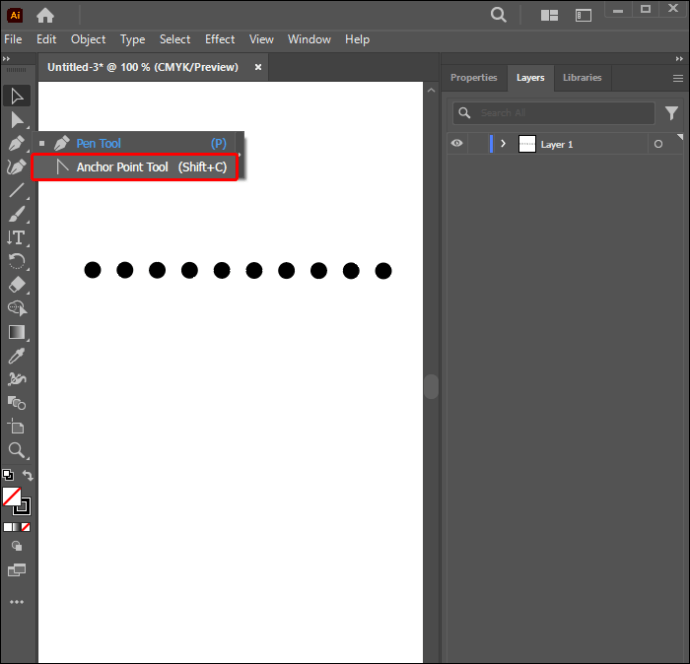
Task: Open the View menu
Action: [x=261, y=40]
